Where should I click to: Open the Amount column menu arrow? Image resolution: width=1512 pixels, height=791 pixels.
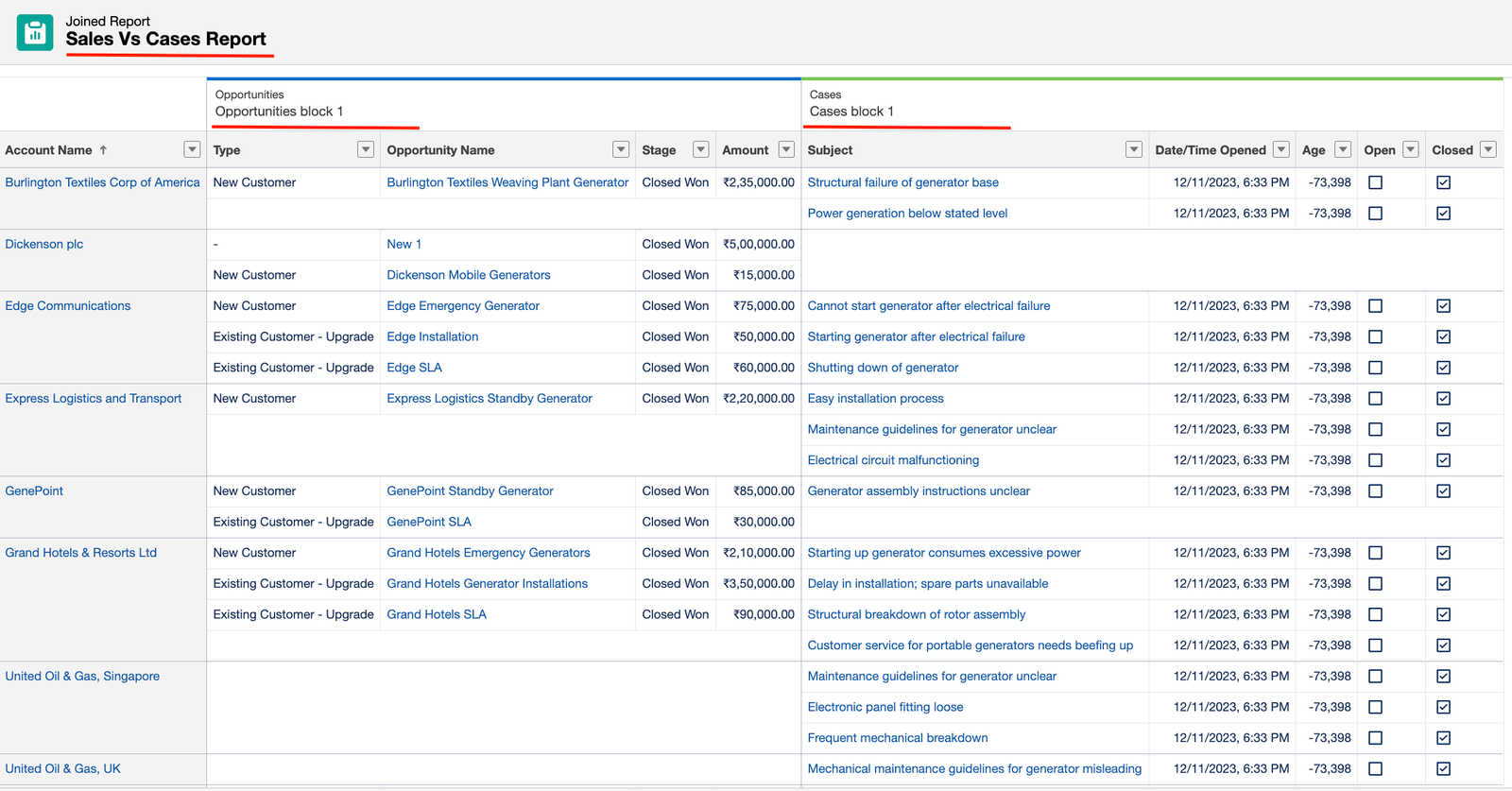(786, 149)
